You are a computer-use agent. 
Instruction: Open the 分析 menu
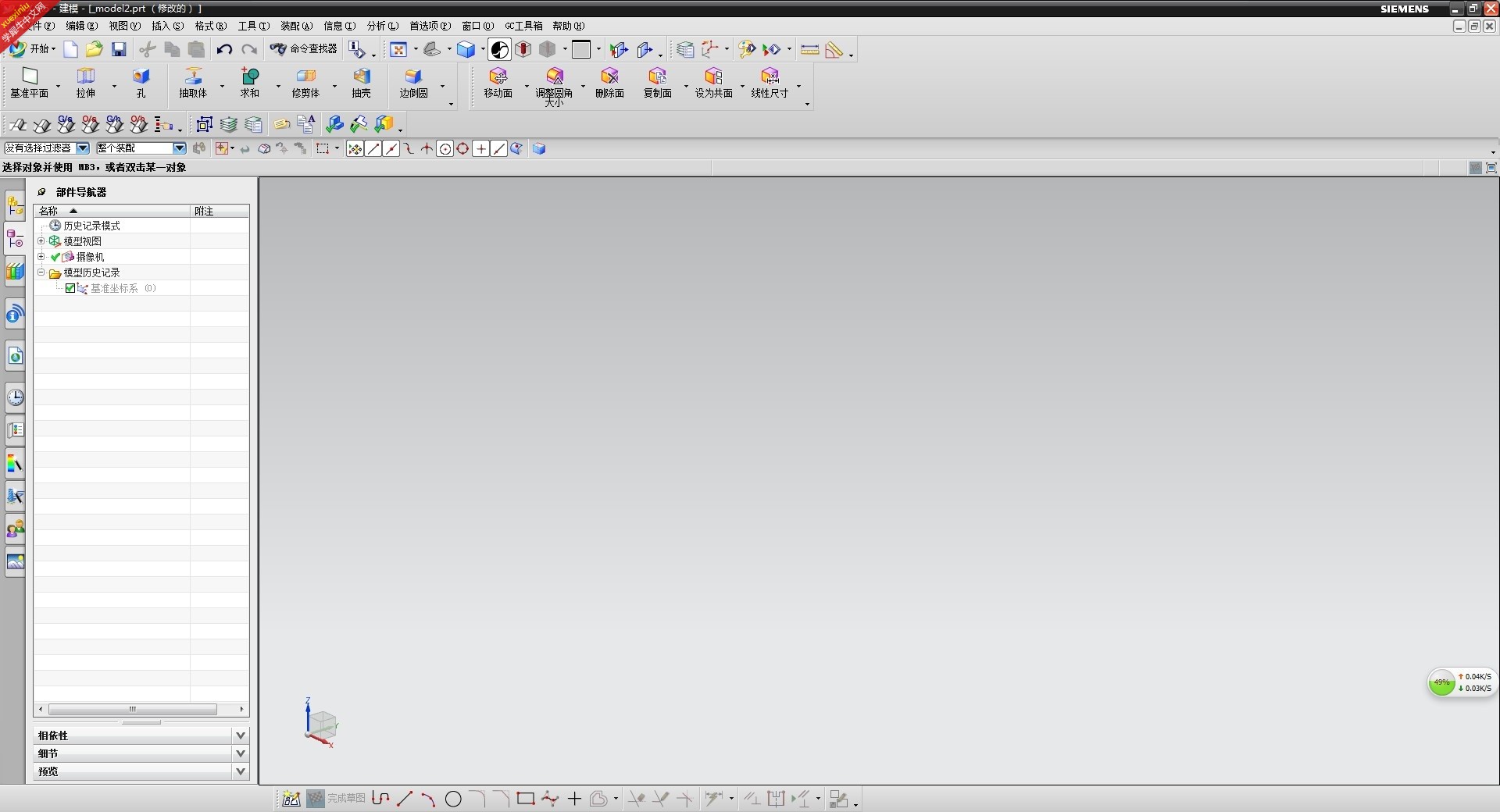[x=382, y=26]
